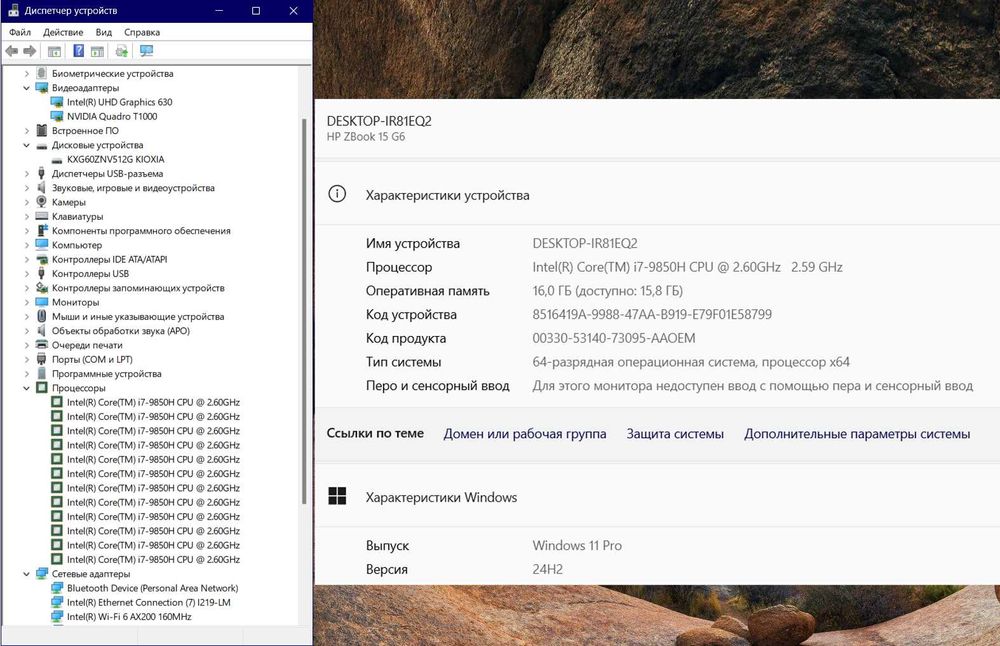
Task: Open Дополнительные параметры системы link
Action: pos(857,434)
